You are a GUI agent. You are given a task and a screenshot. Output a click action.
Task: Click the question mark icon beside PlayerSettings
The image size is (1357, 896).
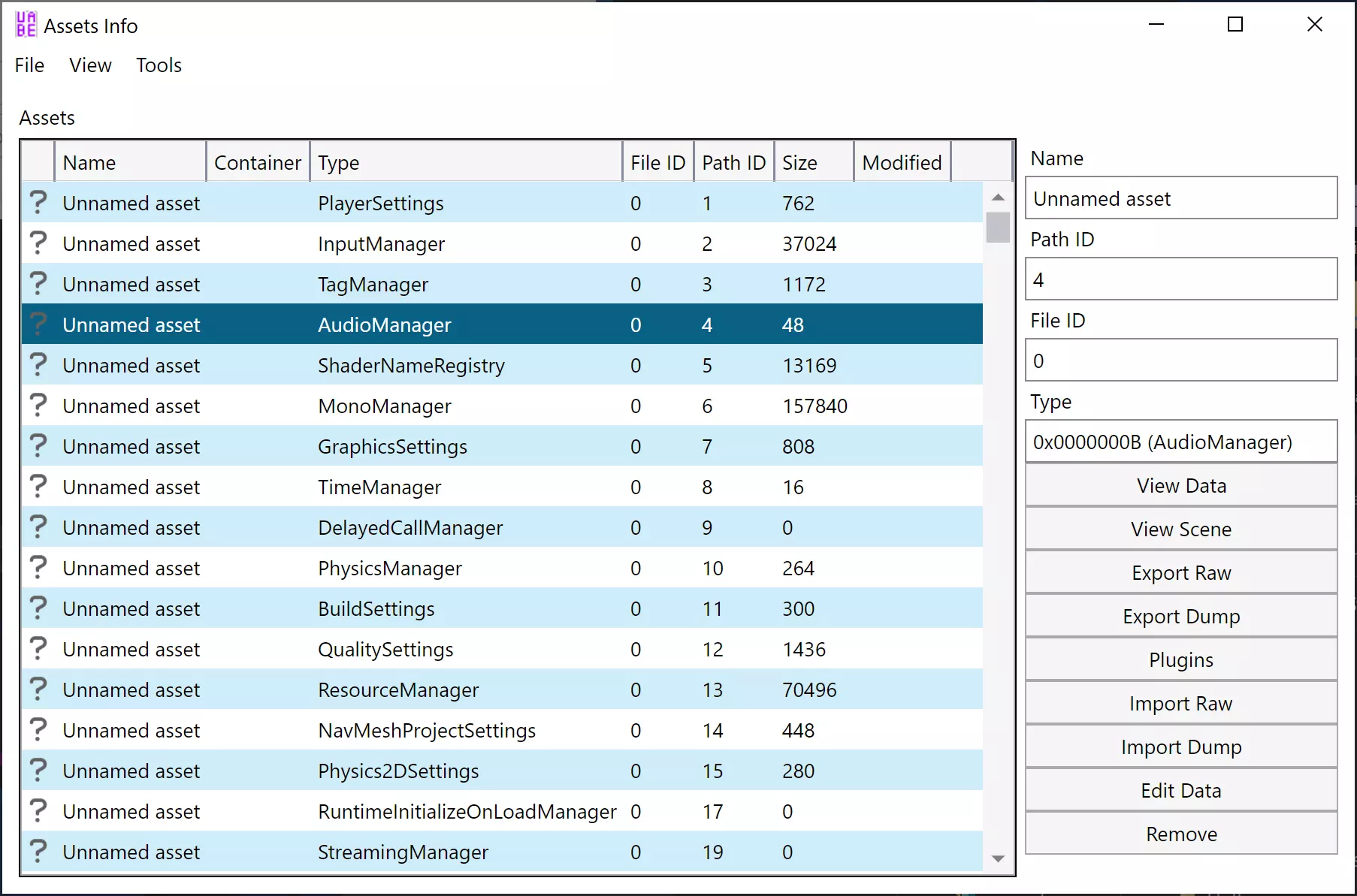pos(38,203)
